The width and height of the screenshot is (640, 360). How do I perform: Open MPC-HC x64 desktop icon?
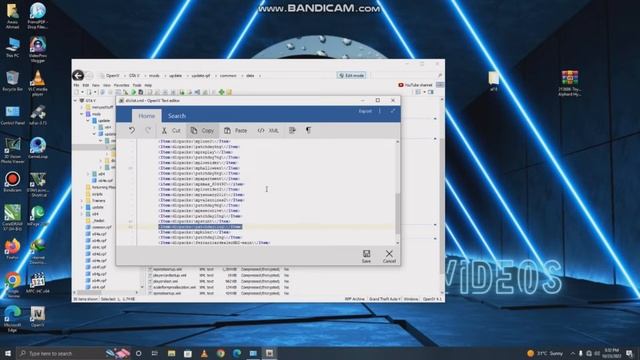pos(38,283)
